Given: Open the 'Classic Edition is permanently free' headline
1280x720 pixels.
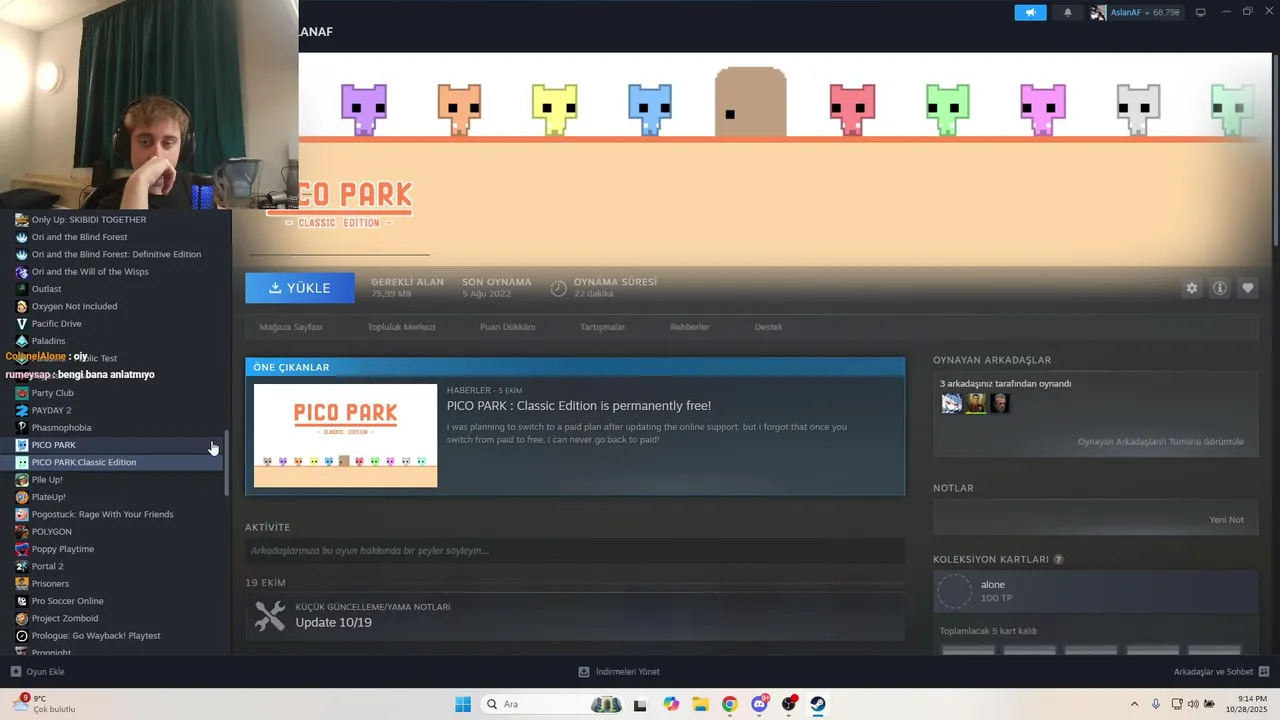Looking at the screenshot, I should coord(579,406).
